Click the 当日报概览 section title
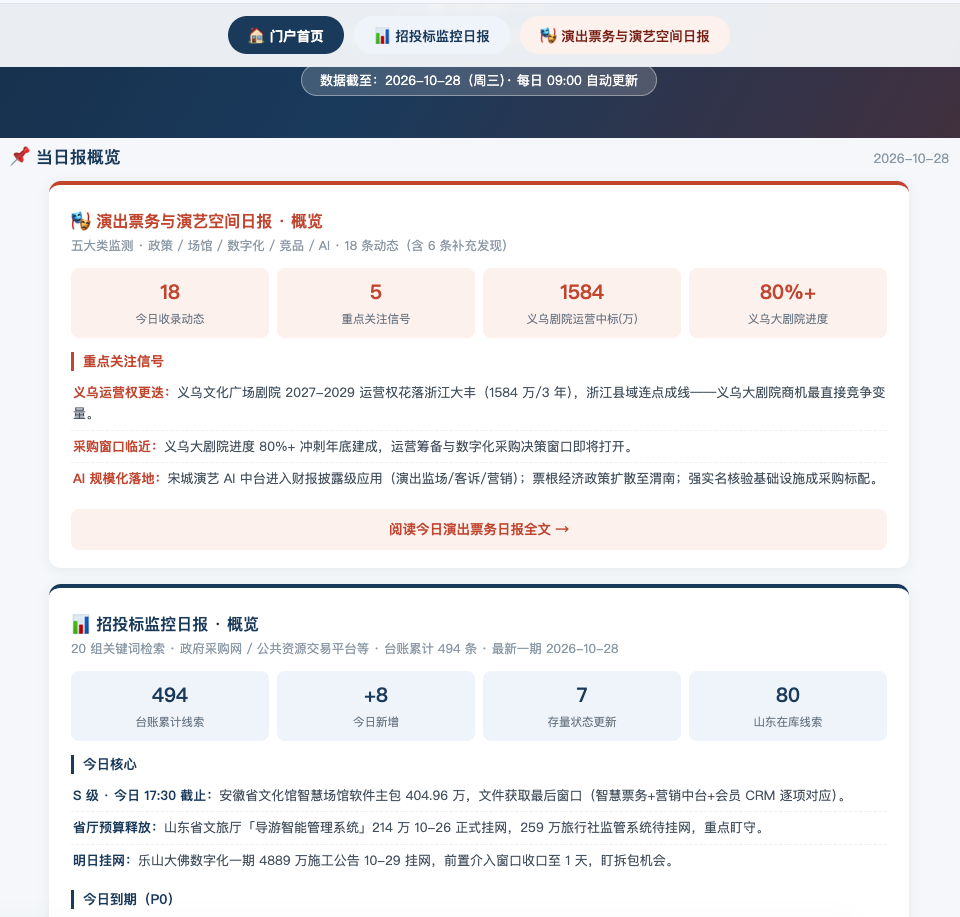 click(x=78, y=157)
